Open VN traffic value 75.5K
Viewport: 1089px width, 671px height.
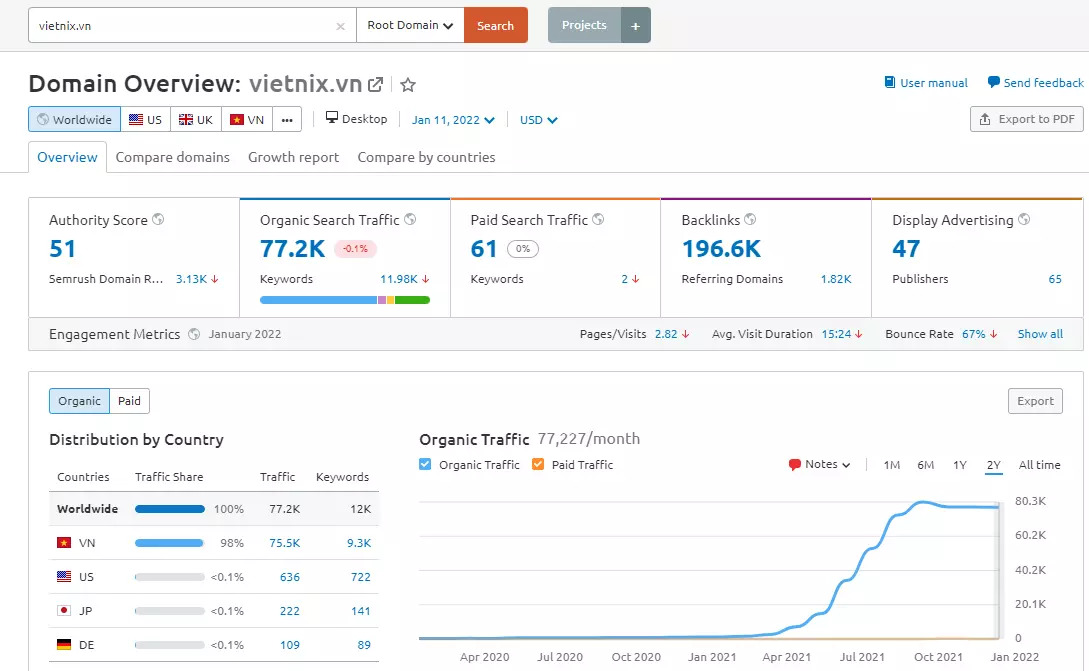tap(285, 542)
